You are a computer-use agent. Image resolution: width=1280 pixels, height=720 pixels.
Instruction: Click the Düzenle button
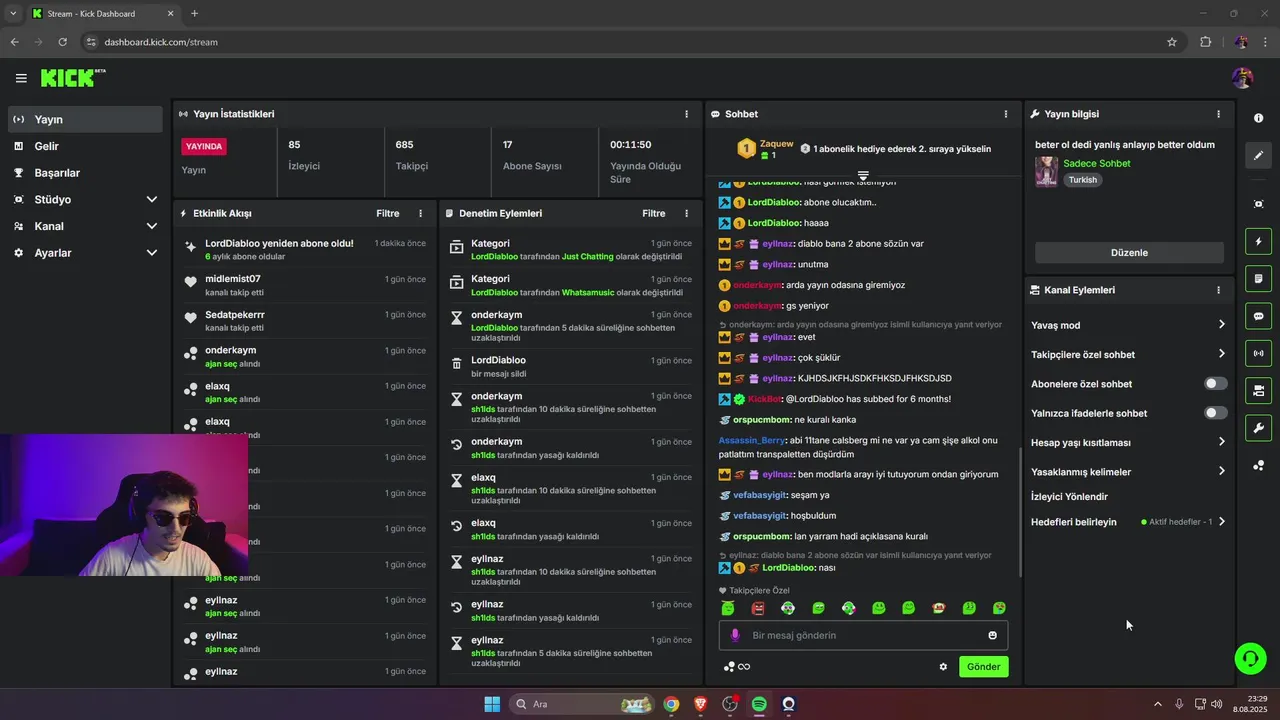pos(1129,253)
